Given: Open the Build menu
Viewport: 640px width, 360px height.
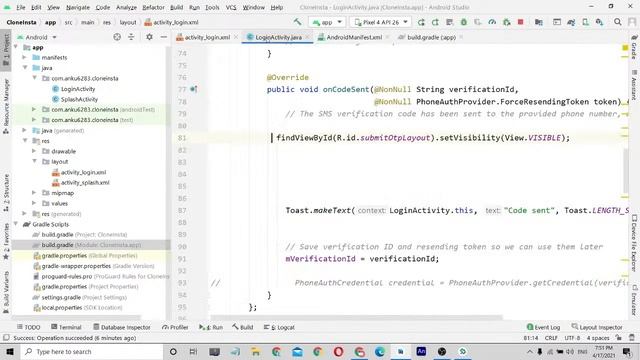Looking at the screenshot, I should (x=176, y=7).
